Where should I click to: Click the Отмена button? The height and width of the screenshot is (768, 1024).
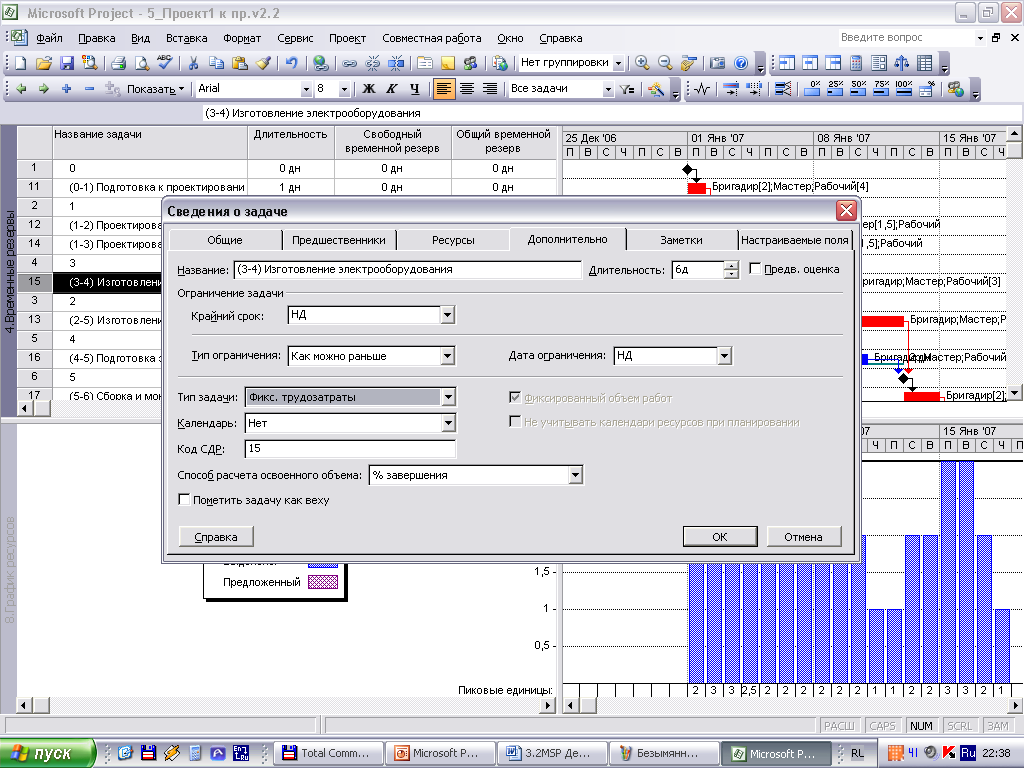click(803, 537)
